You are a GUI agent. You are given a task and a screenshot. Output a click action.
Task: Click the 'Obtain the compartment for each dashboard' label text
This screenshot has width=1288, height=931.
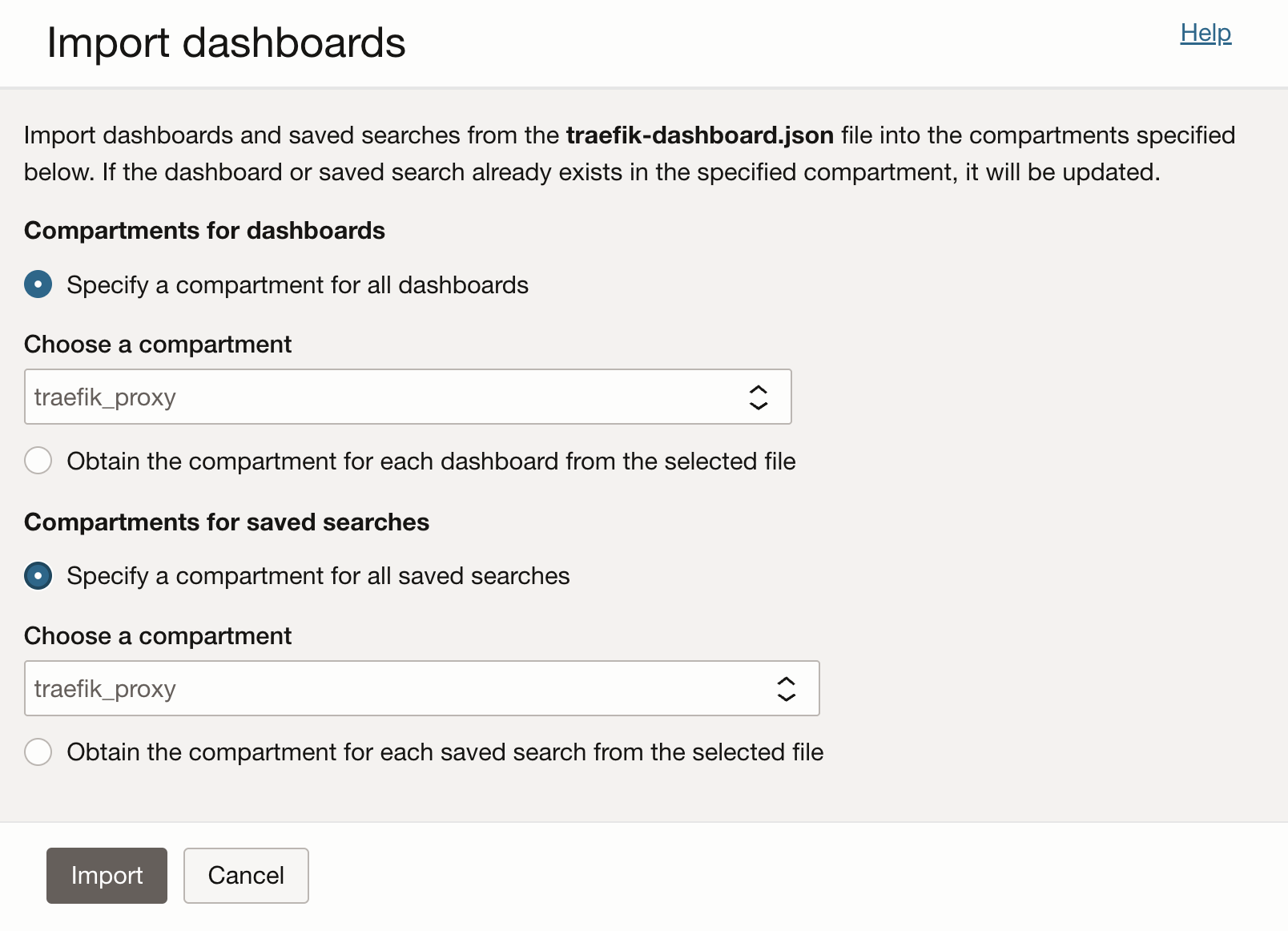pos(431,461)
